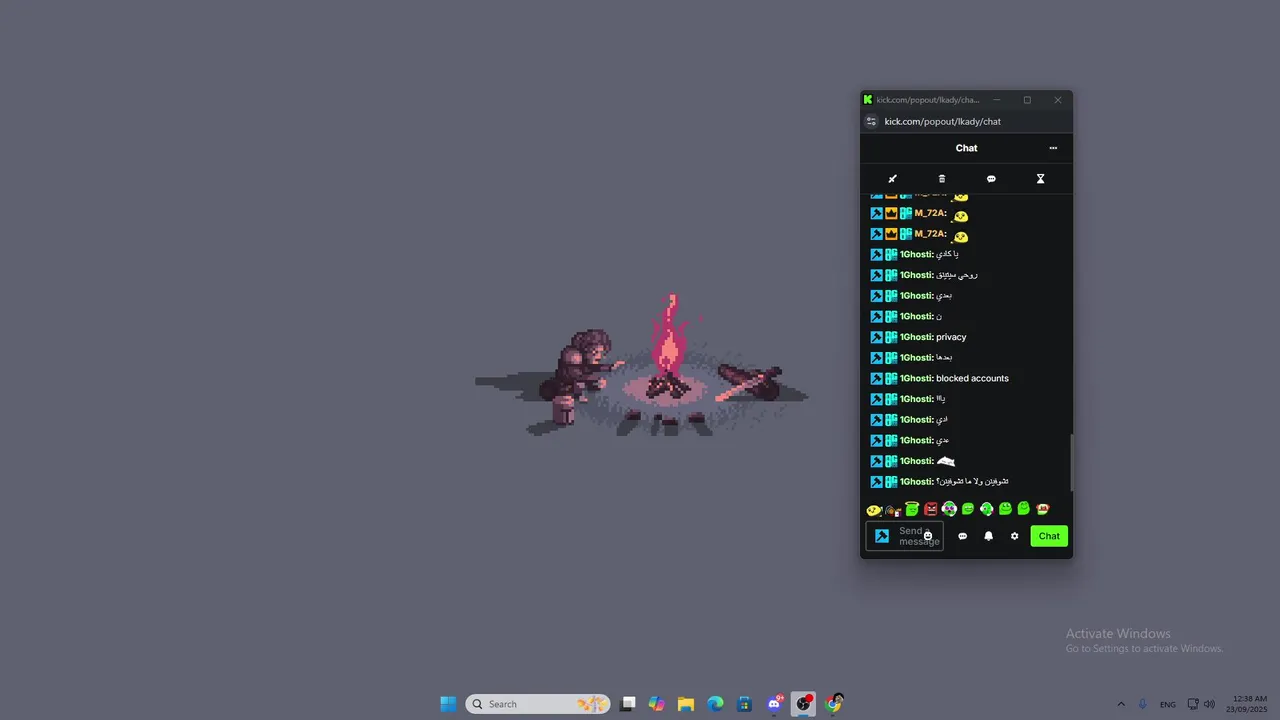Click the ENG language indicator
The width and height of the screenshot is (1280, 720).
1168,704
